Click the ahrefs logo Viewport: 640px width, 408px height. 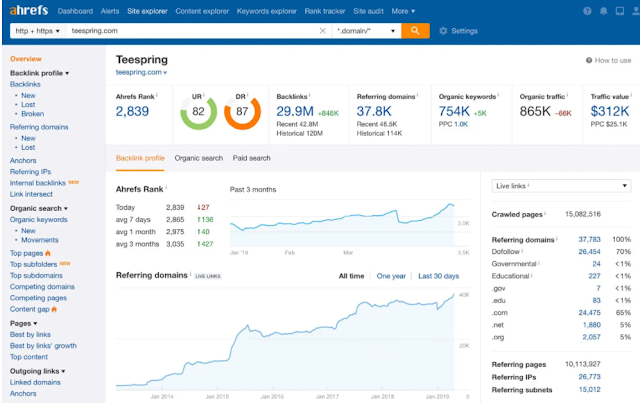tap(29, 10)
